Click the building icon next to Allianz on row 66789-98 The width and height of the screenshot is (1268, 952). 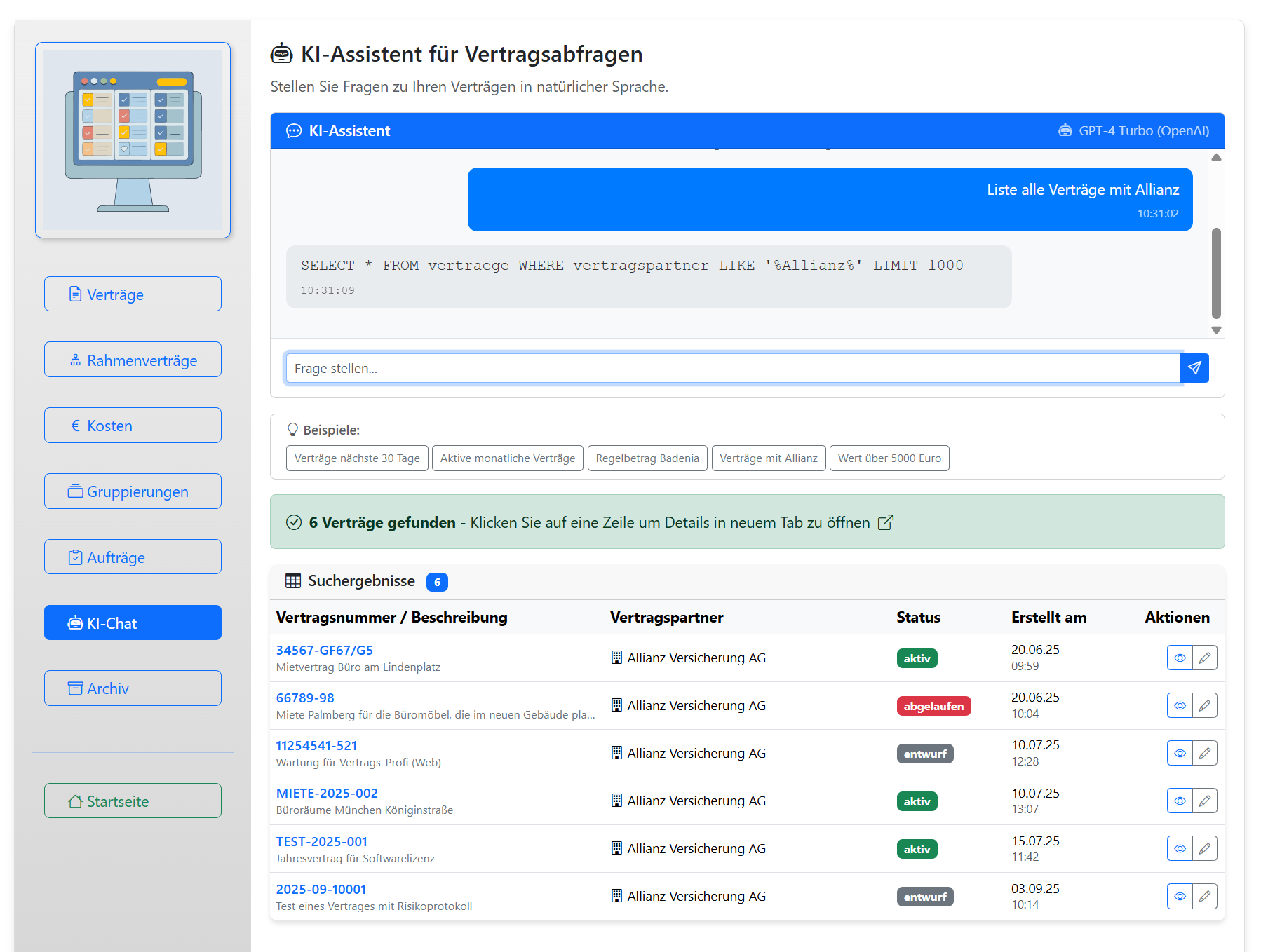616,705
